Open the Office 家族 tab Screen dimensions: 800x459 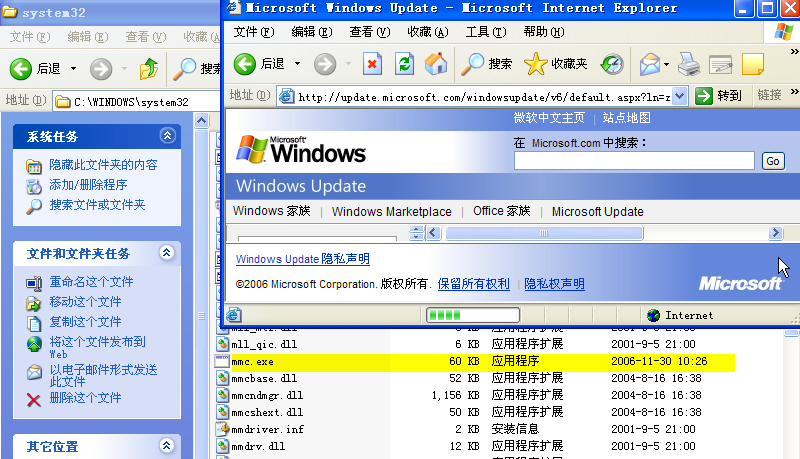[502, 211]
